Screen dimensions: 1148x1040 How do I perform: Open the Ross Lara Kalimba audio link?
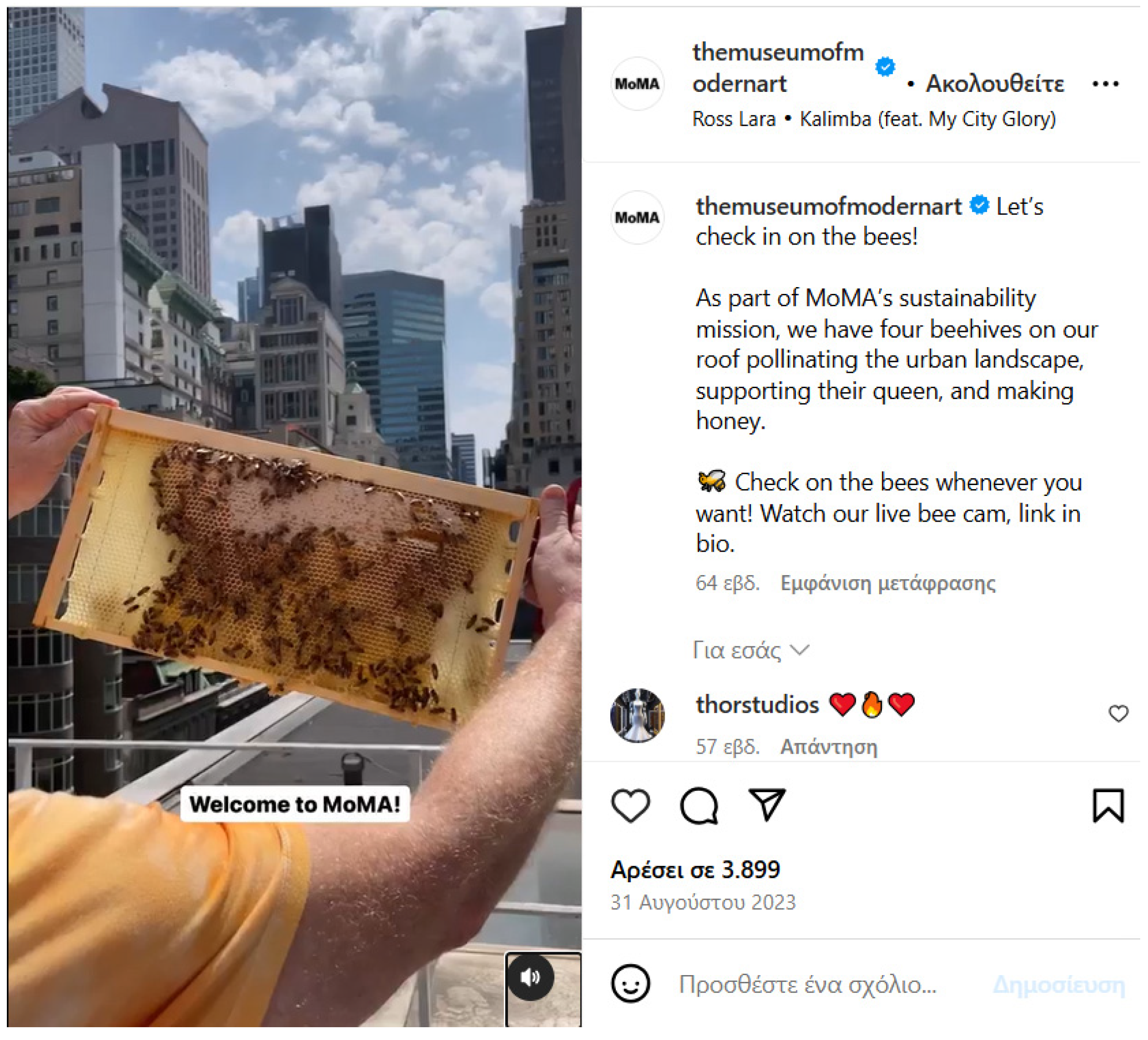pos(874,119)
